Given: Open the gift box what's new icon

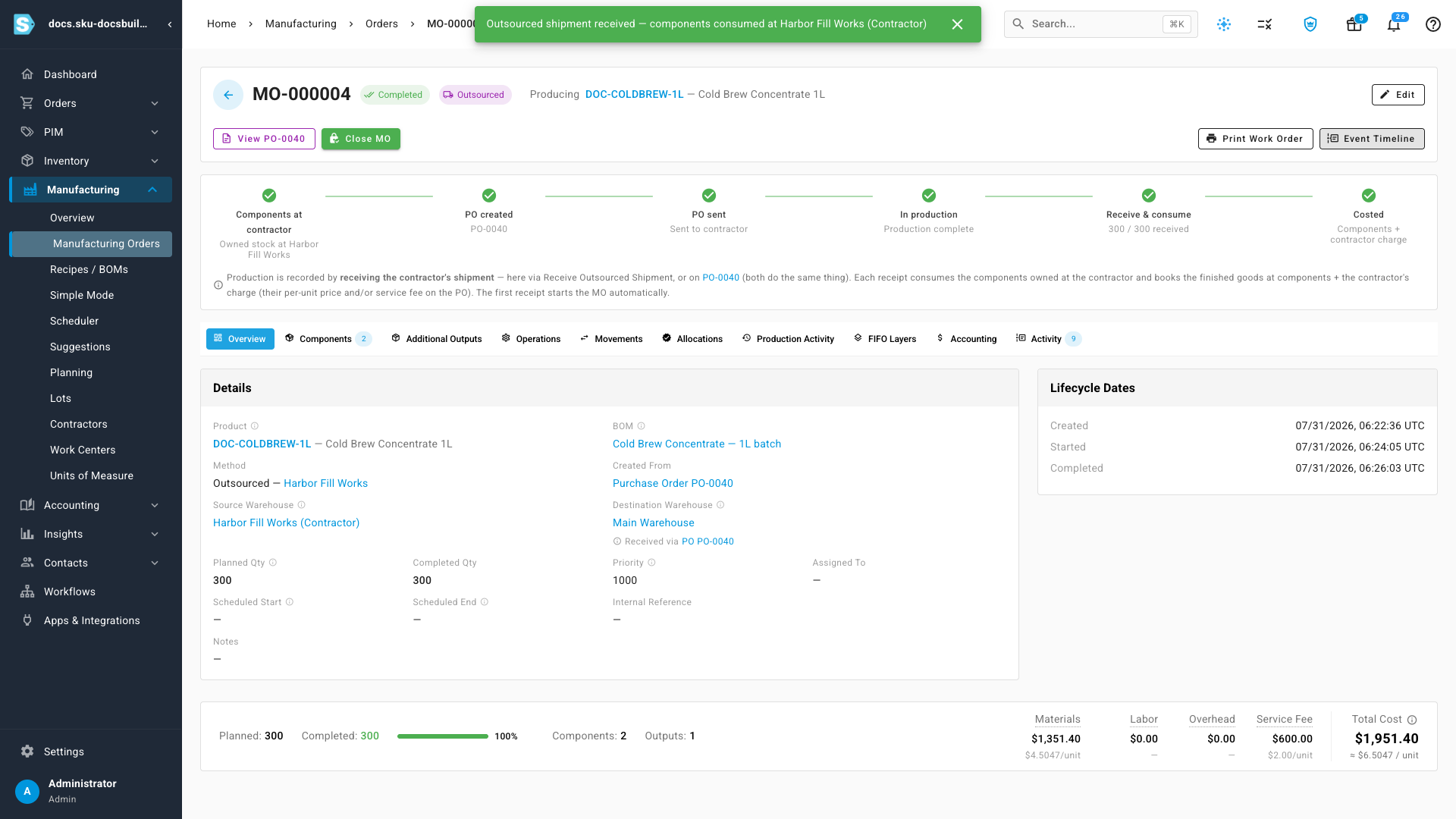Looking at the screenshot, I should [1354, 24].
